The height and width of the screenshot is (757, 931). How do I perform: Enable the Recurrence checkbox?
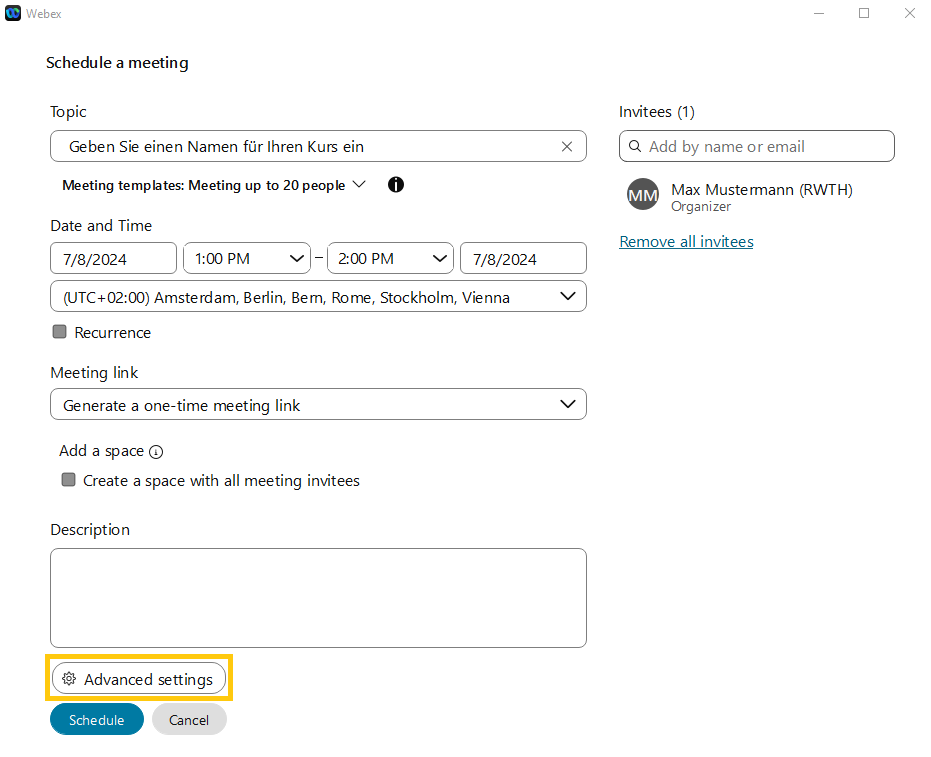tap(60, 332)
